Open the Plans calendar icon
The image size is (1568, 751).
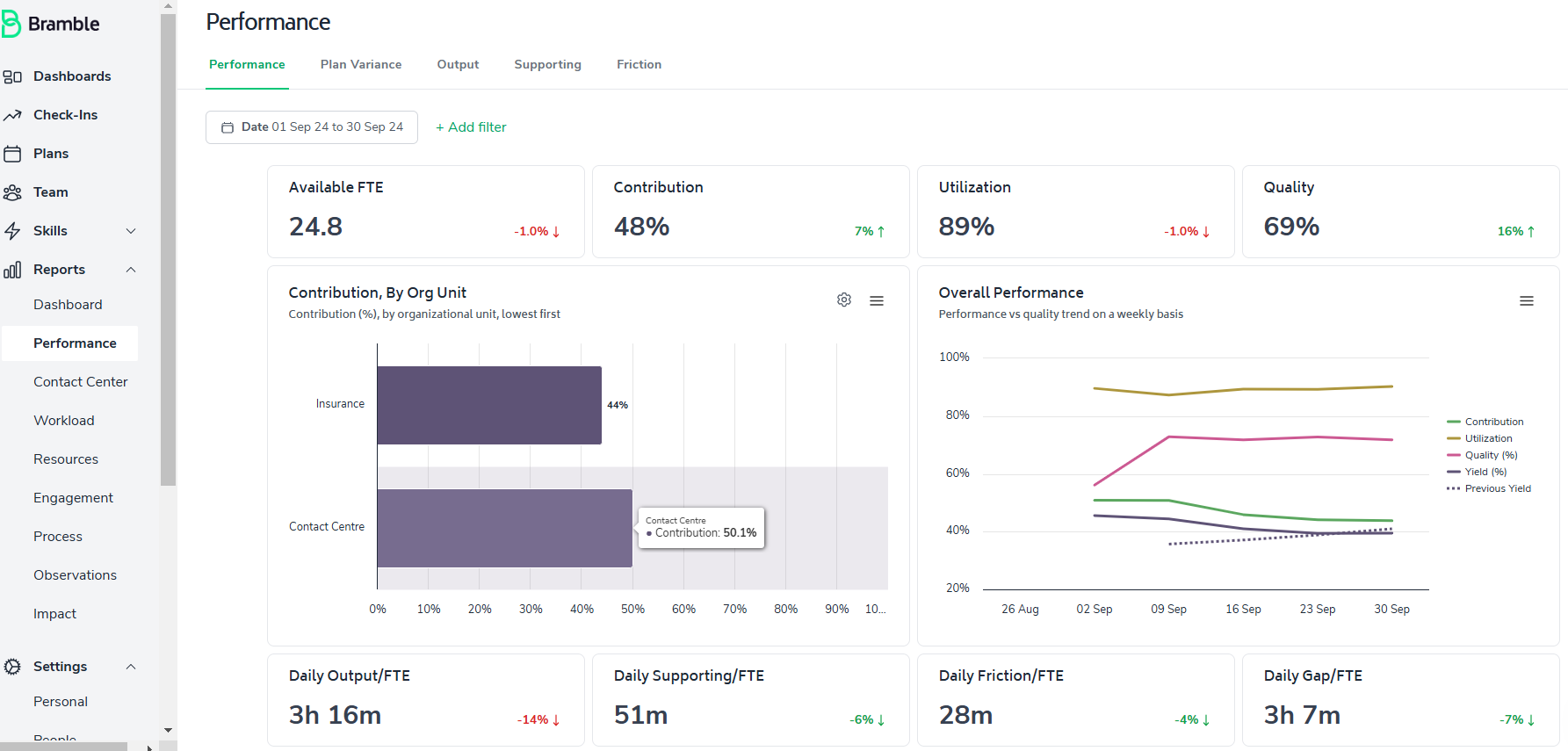pos(12,154)
